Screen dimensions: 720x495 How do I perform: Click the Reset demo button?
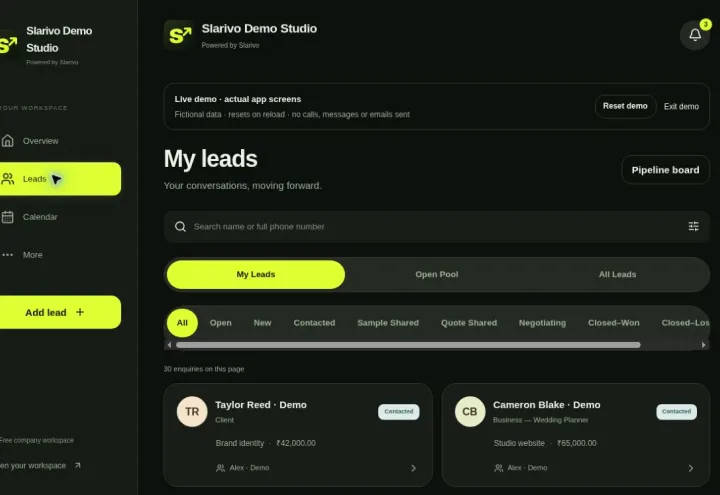625,106
